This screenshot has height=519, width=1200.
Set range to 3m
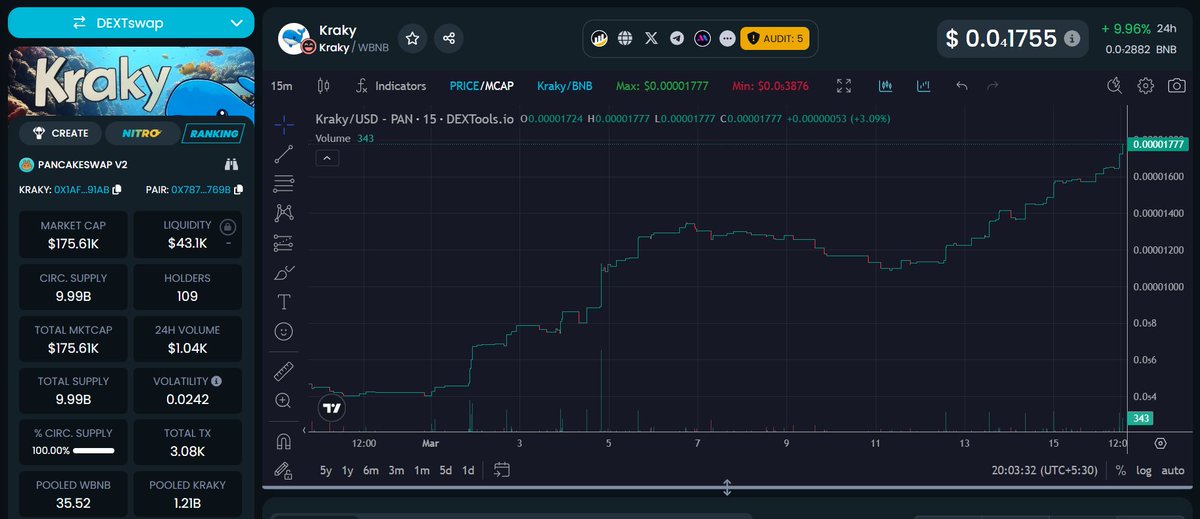click(396, 470)
